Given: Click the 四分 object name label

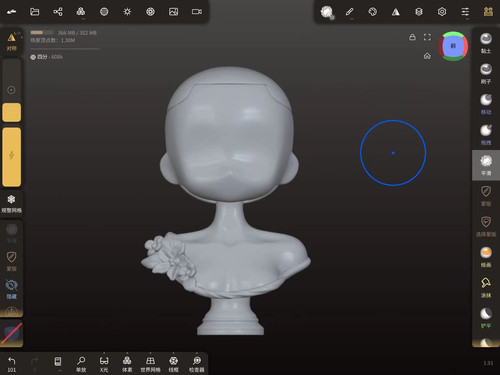Looking at the screenshot, I should (x=46, y=57).
